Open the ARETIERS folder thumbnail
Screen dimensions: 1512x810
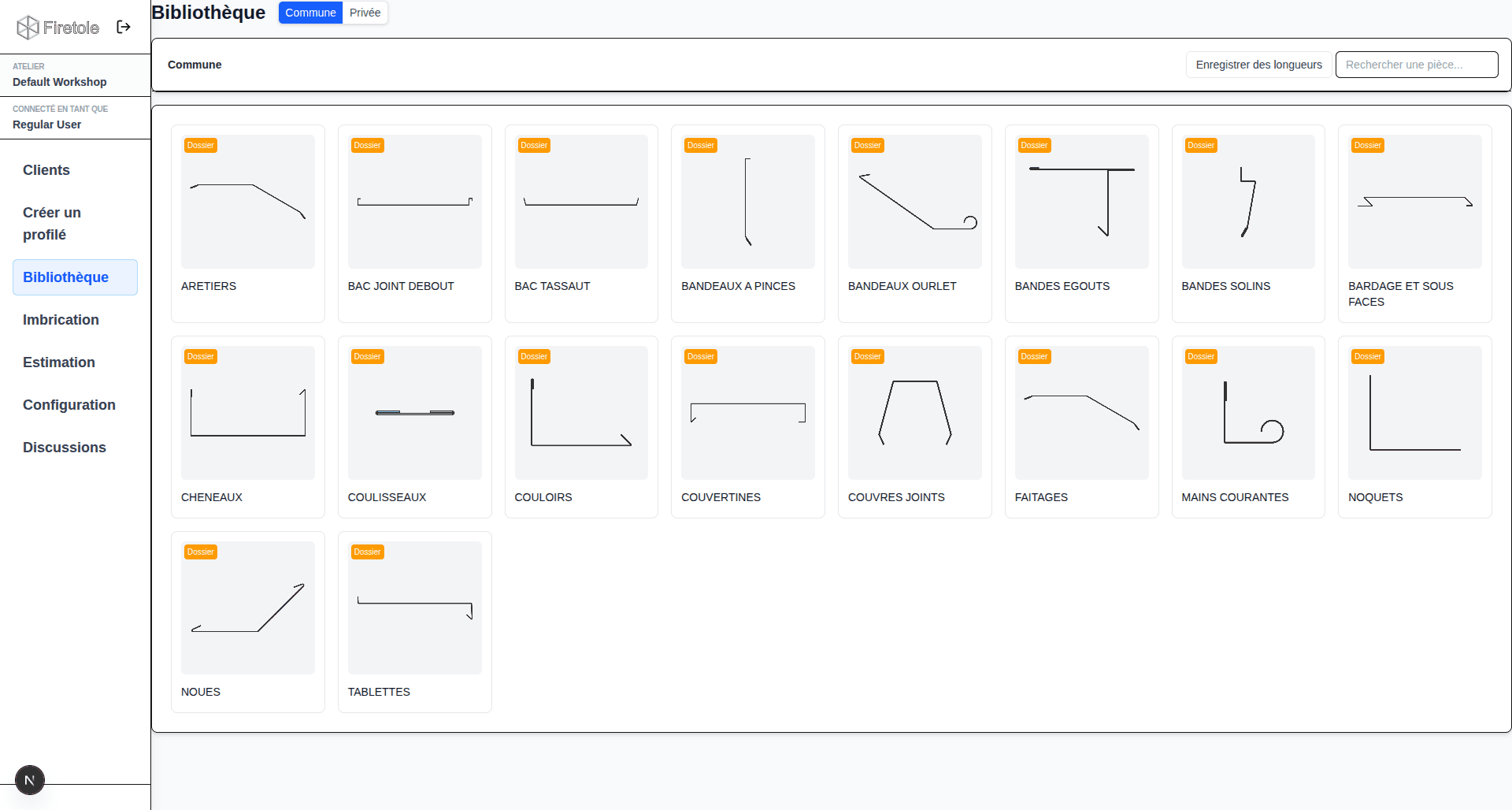point(248,202)
